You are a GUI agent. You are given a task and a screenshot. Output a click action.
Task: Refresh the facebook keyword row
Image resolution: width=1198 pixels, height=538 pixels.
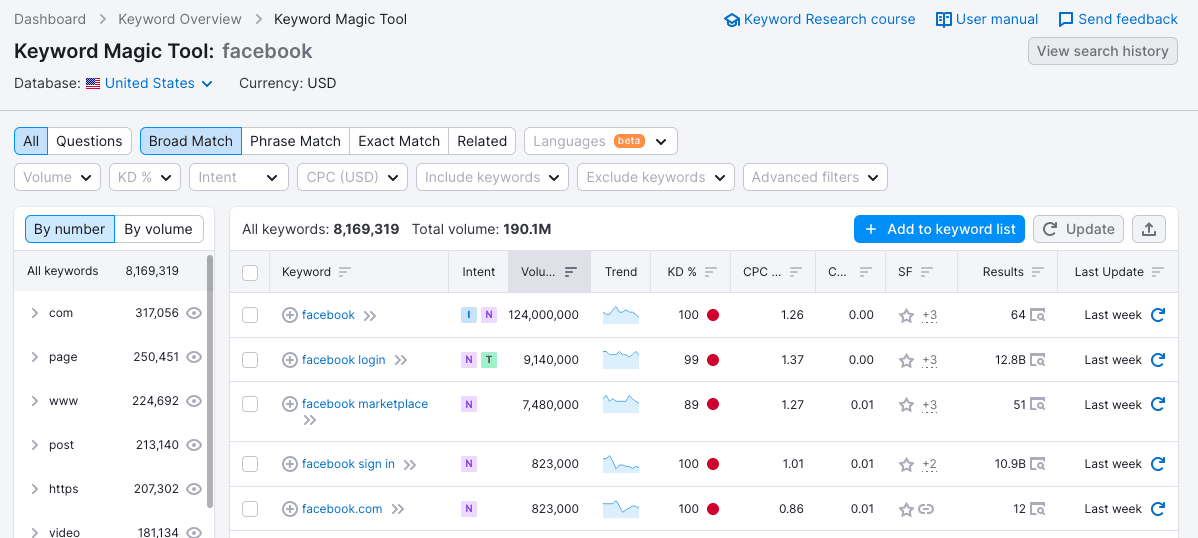coord(1158,315)
